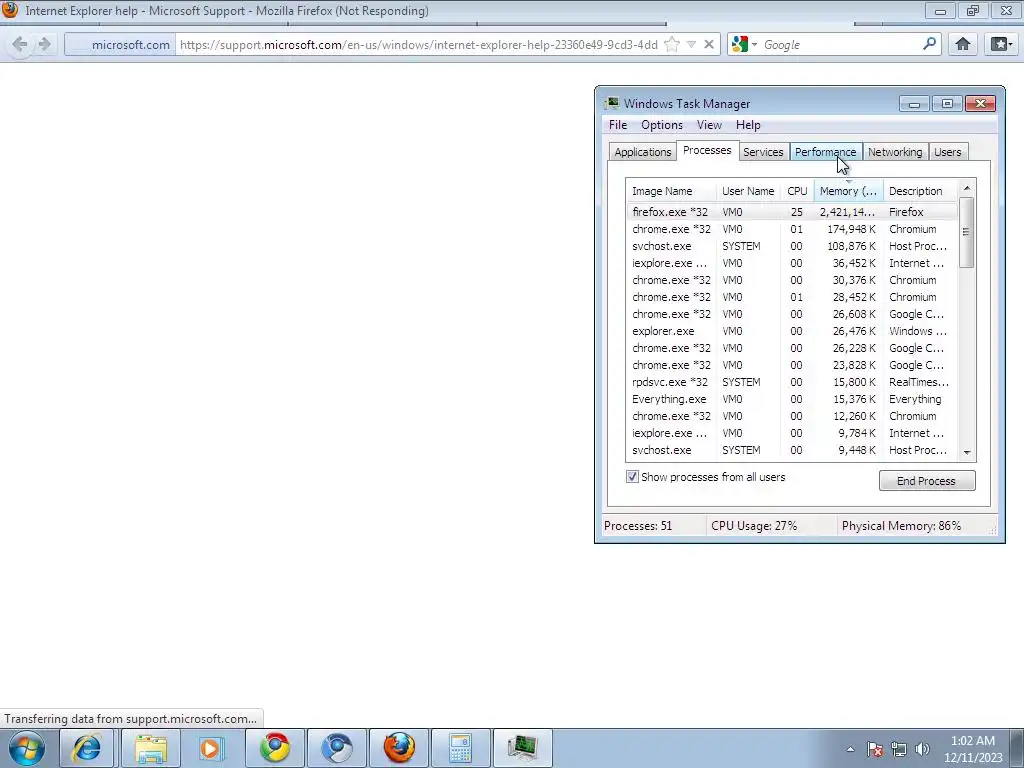This screenshot has width=1024, height=768.
Task: Sort by Description column header
Action: coord(920,191)
